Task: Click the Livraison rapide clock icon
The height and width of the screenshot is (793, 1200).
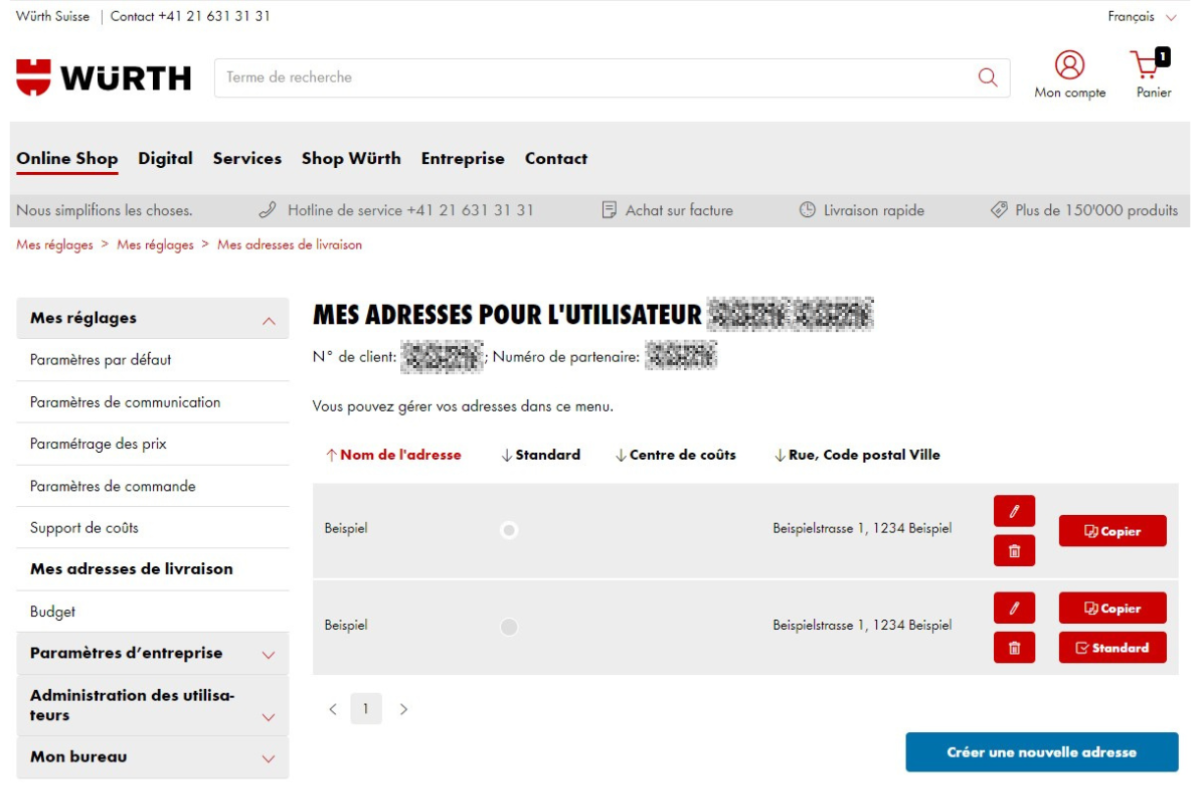Action: (x=807, y=210)
